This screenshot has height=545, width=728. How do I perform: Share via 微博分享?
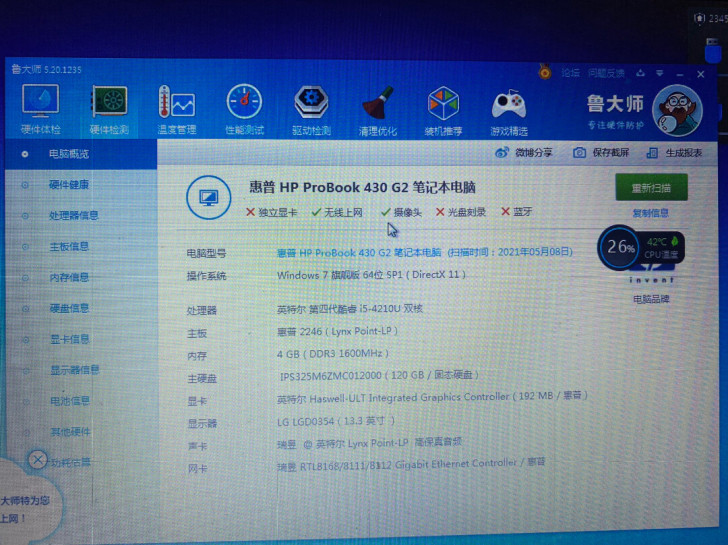523,152
